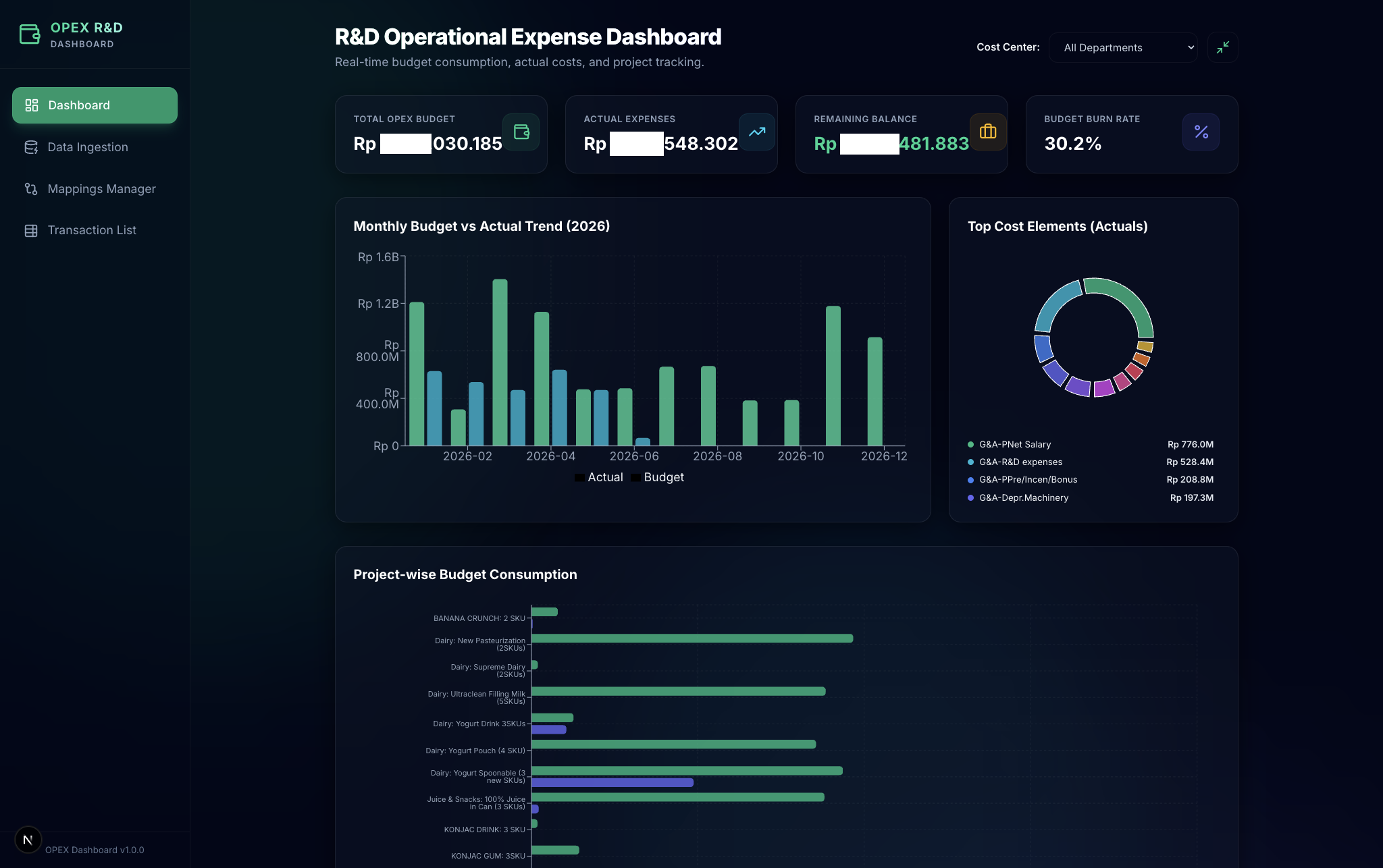The image size is (1383, 868).
Task: Click the Dairy: New Pasteurization green bar
Action: tap(692, 638)
